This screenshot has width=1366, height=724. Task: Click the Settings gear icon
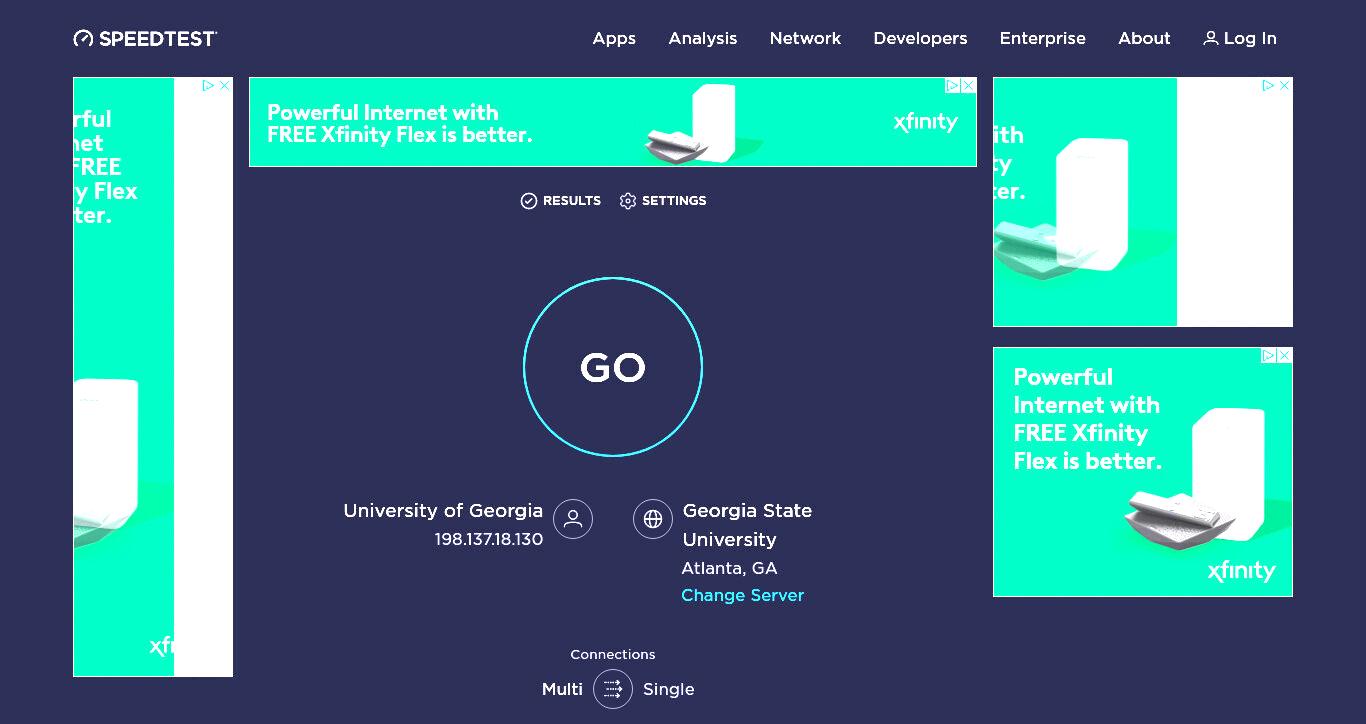[628, 201]
